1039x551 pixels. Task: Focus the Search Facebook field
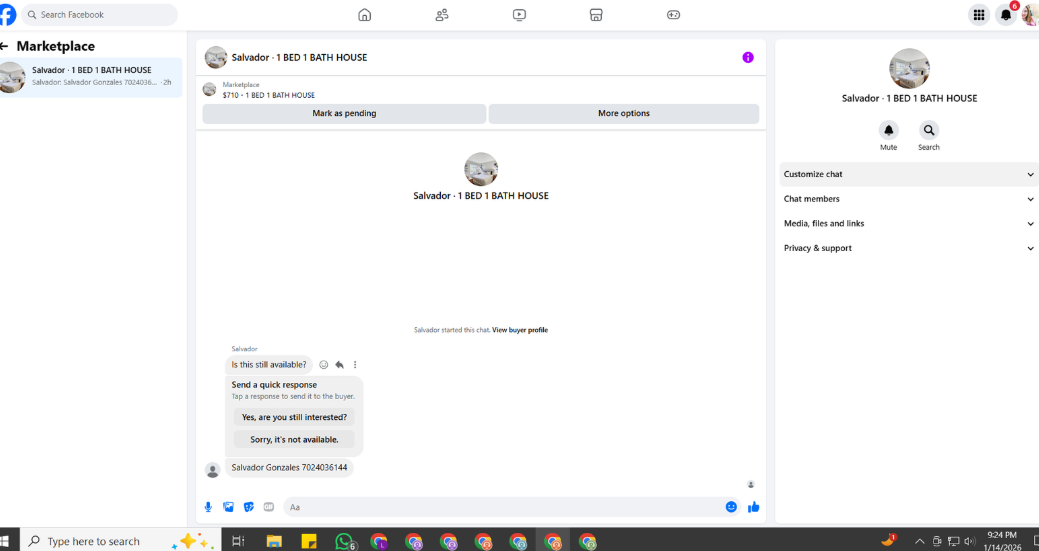pos(99,15)
